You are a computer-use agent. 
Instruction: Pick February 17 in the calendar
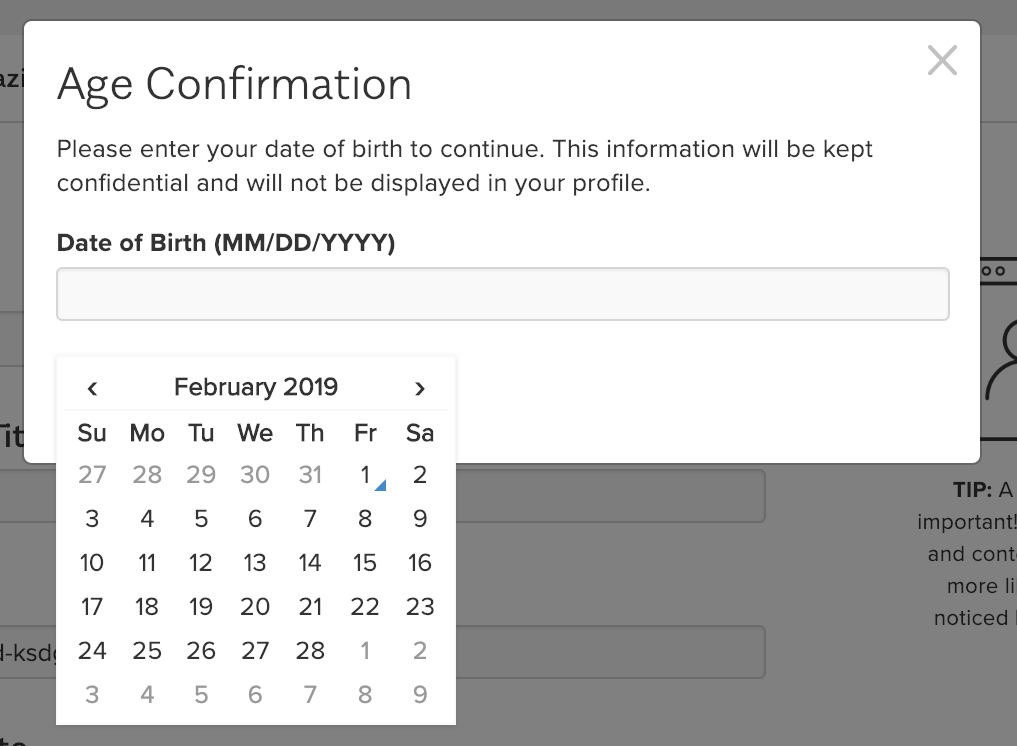tap(92, 607)
